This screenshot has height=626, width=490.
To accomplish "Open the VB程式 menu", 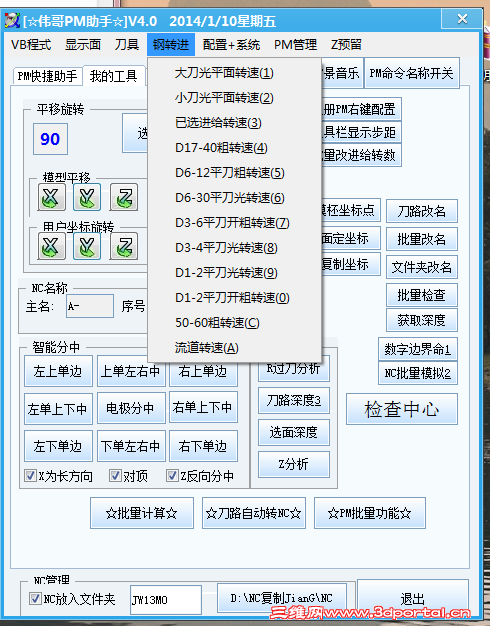I will [31, 44].
